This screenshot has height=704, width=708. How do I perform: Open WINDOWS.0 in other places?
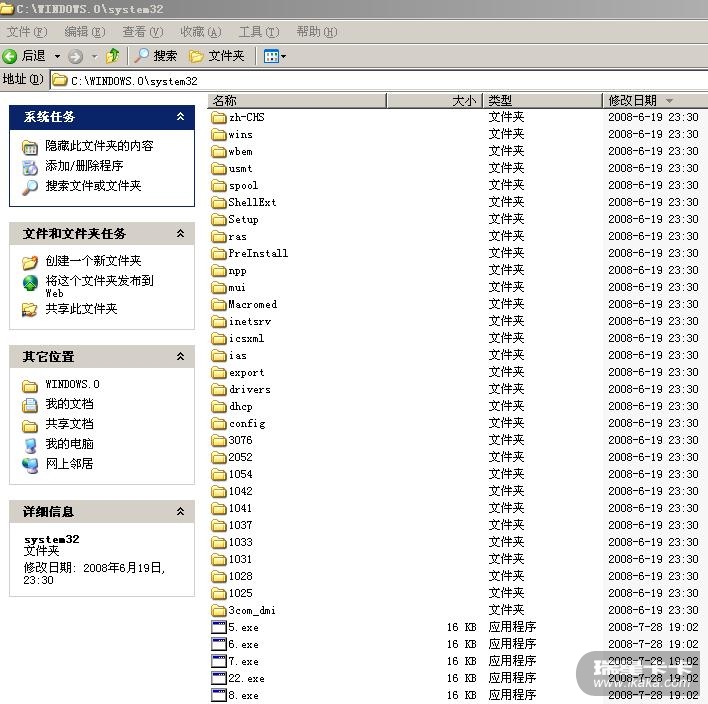tap(72, 384)
